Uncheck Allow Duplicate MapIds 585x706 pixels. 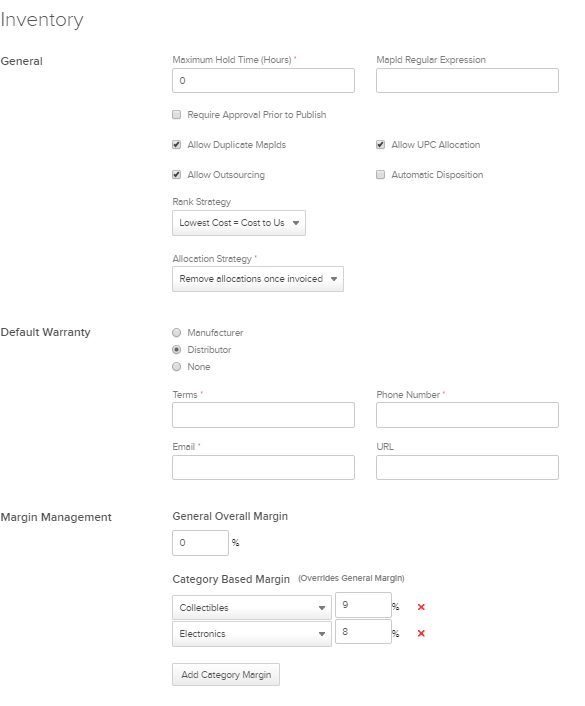177,145
